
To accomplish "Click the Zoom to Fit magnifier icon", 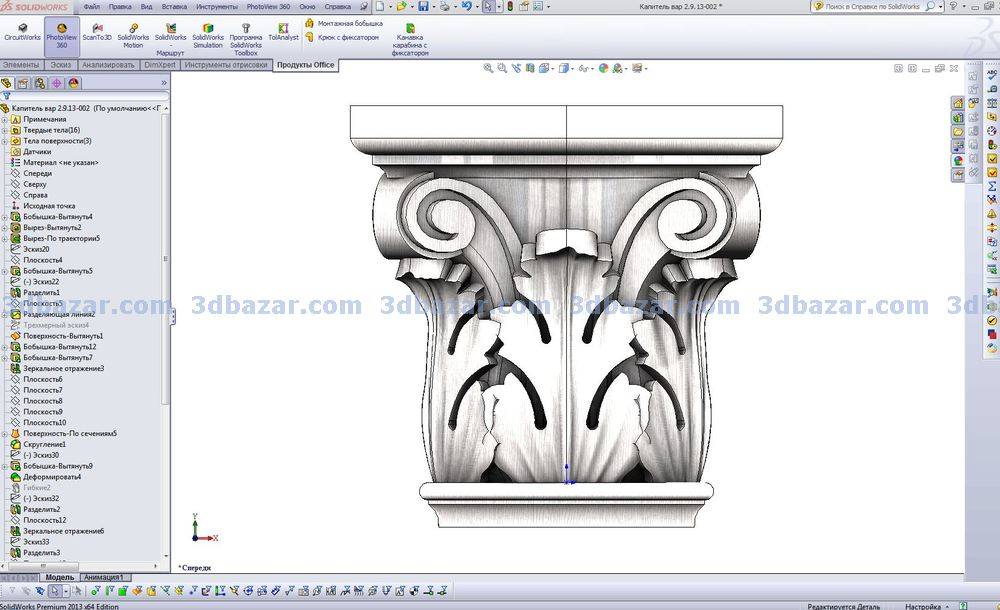I will click(488, 69).
